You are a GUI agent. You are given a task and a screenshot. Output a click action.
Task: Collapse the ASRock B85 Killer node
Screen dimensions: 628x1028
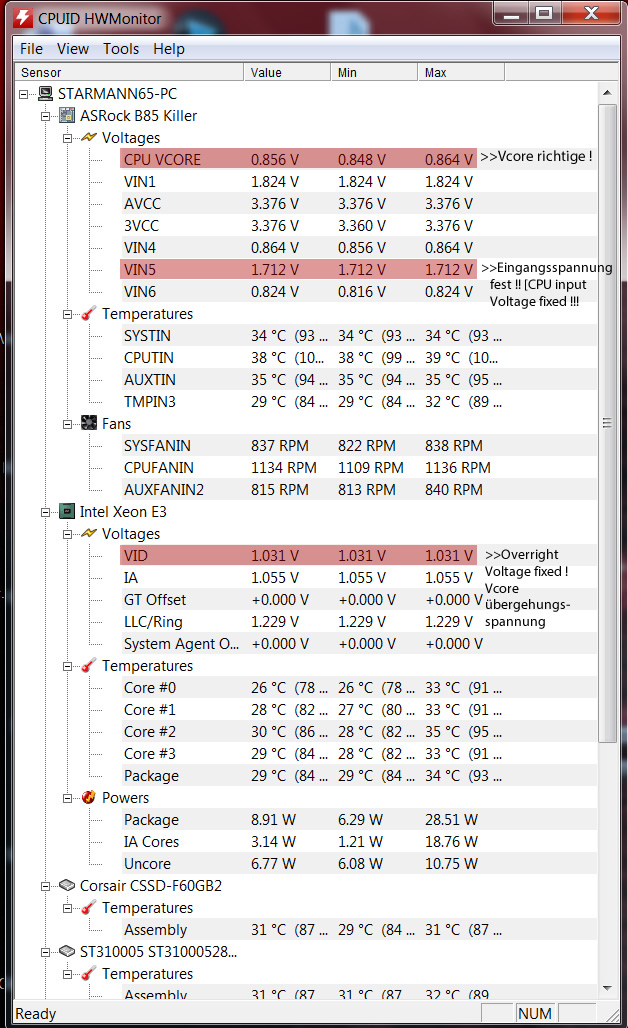(x=45, y=117)
